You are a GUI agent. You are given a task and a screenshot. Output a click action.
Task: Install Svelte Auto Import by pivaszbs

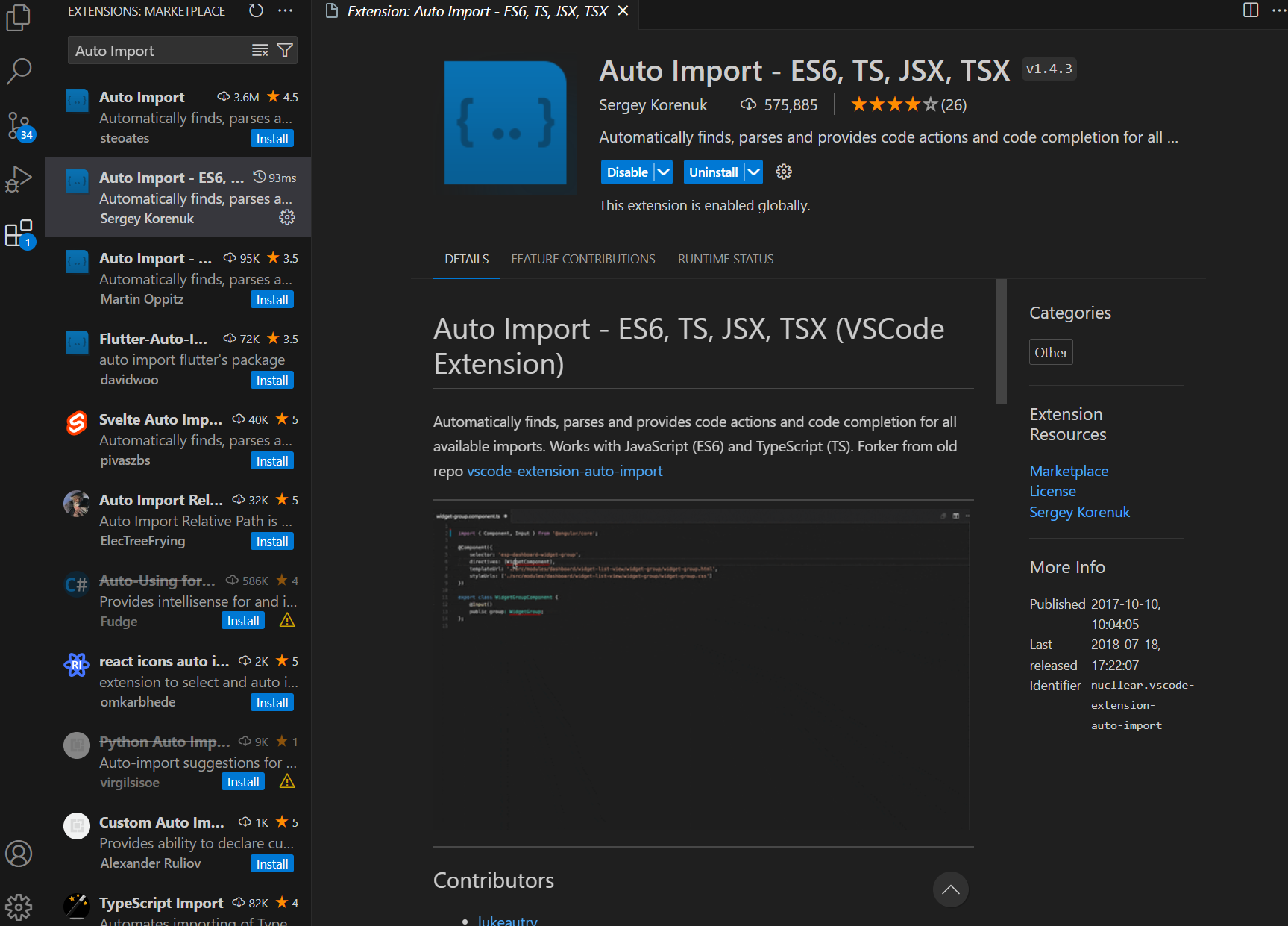(x=272, y=461)
